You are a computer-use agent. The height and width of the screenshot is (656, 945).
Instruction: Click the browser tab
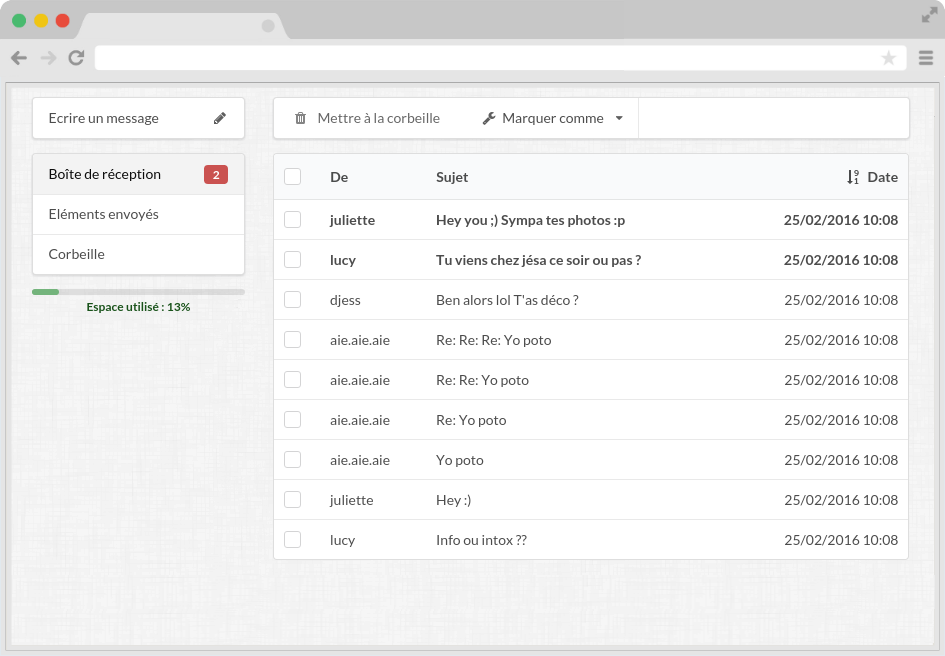click(x=184, y=25)
